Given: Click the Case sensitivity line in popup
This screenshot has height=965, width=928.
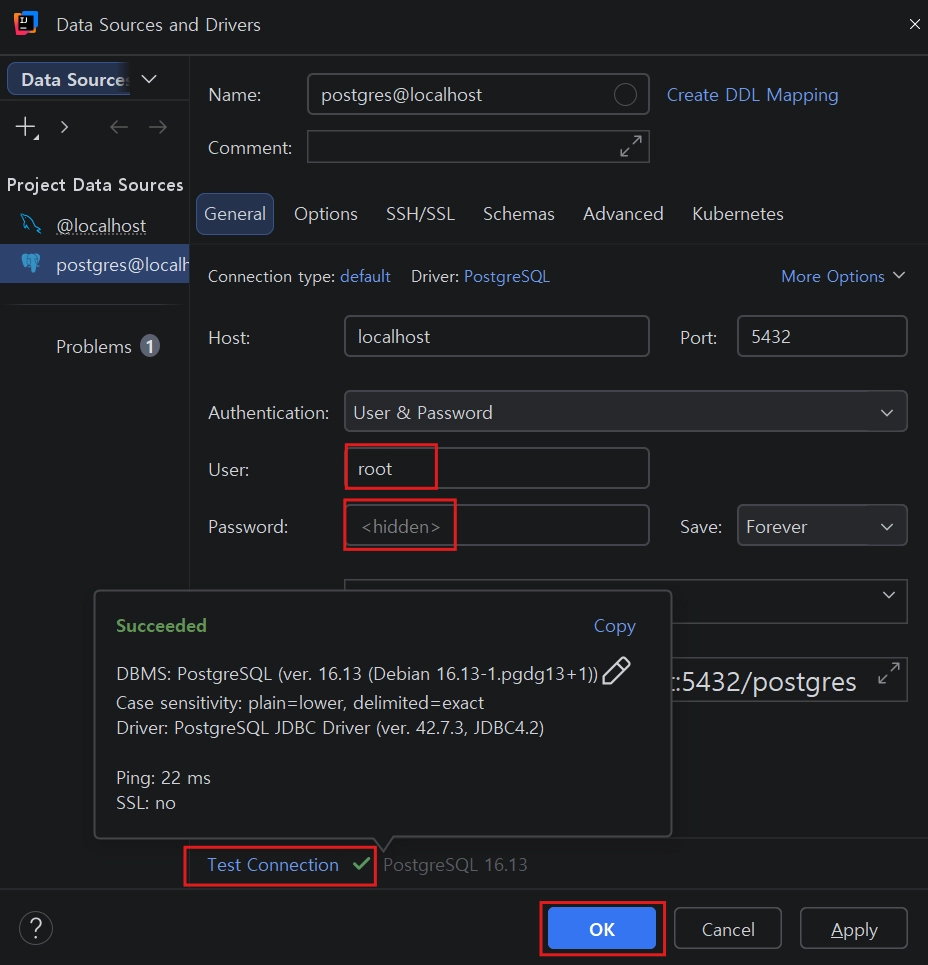Looking at the screenshot, I should pos(300,703).
